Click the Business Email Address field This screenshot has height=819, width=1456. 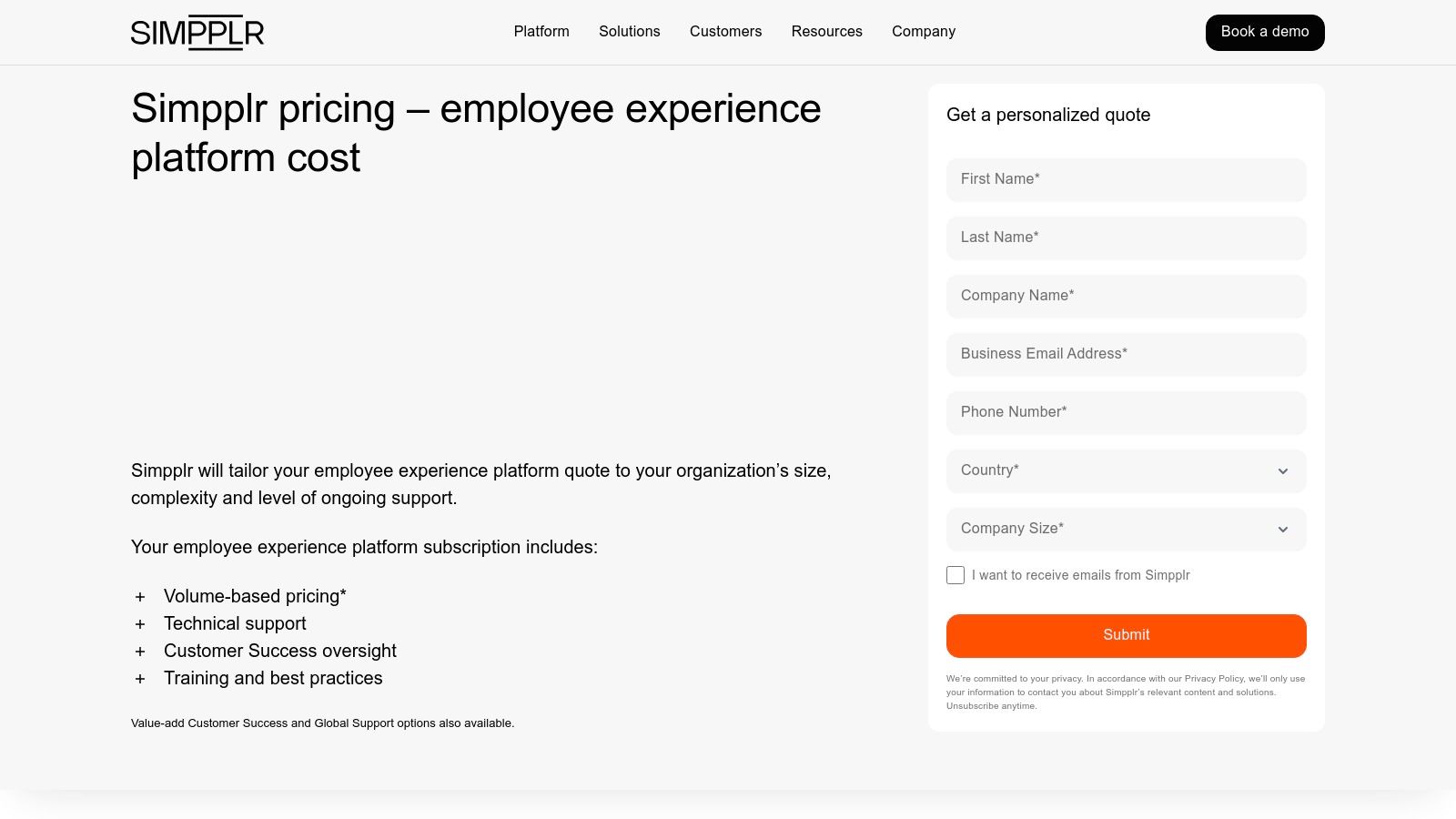point(1126,354)
